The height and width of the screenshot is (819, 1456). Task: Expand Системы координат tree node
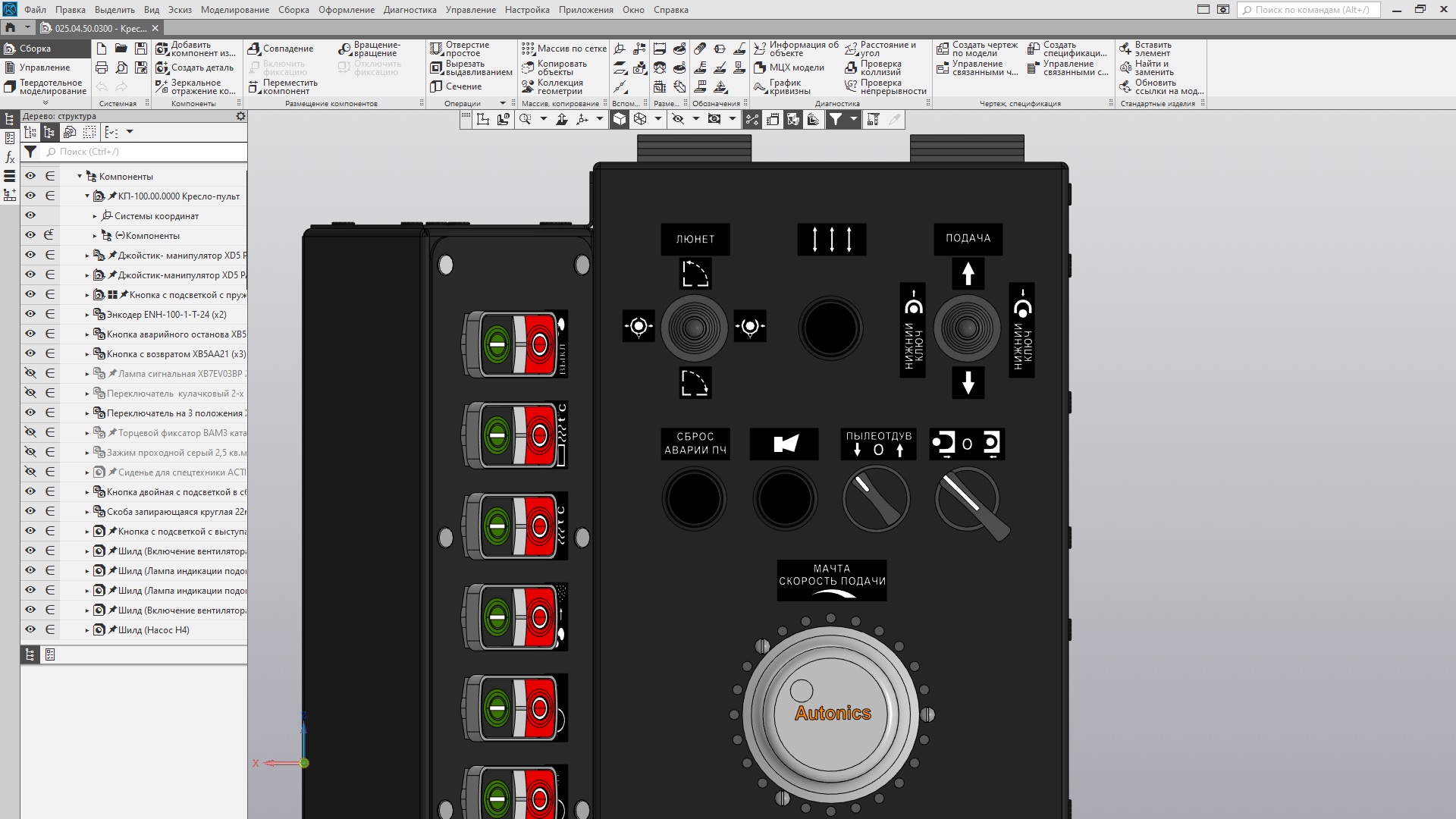[95, 216]
